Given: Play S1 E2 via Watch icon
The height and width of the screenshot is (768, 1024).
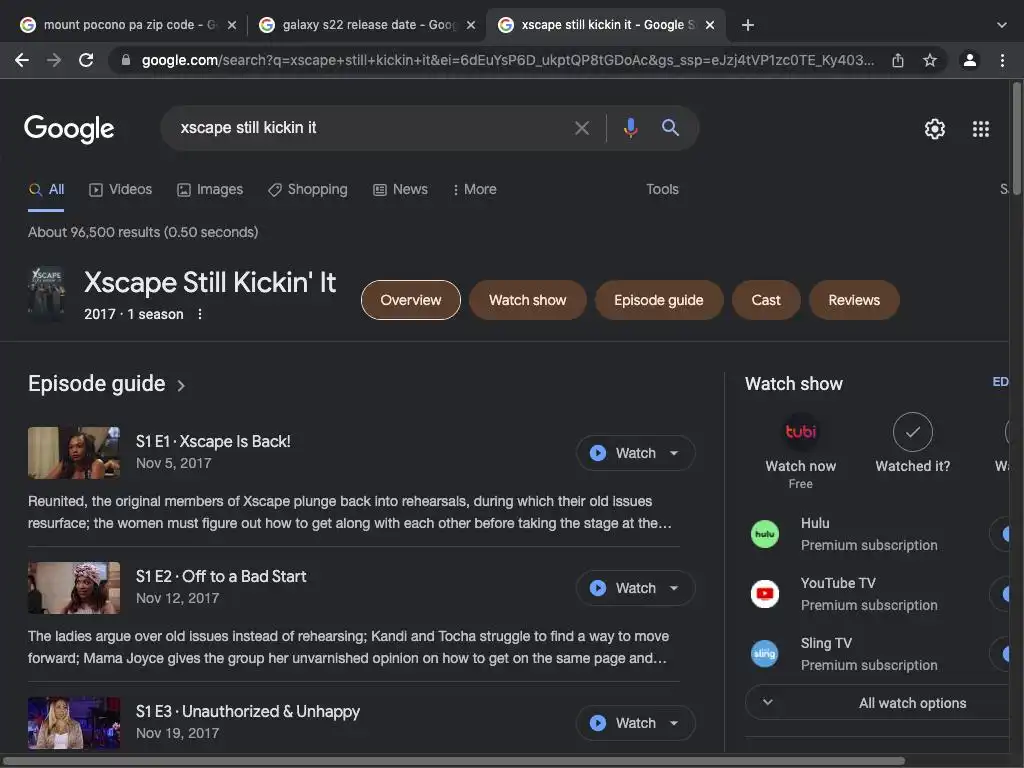Looking at the screenshot, I should (x=598, y=588).
